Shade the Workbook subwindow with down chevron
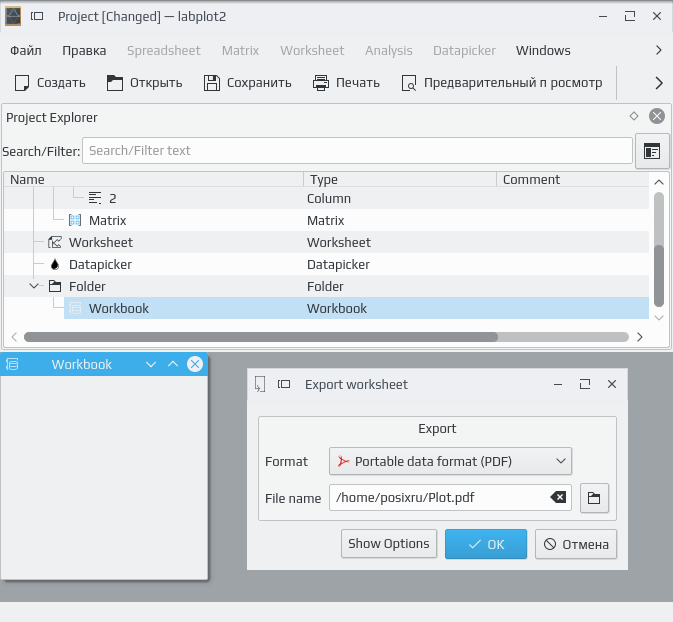 click(151, 364)
